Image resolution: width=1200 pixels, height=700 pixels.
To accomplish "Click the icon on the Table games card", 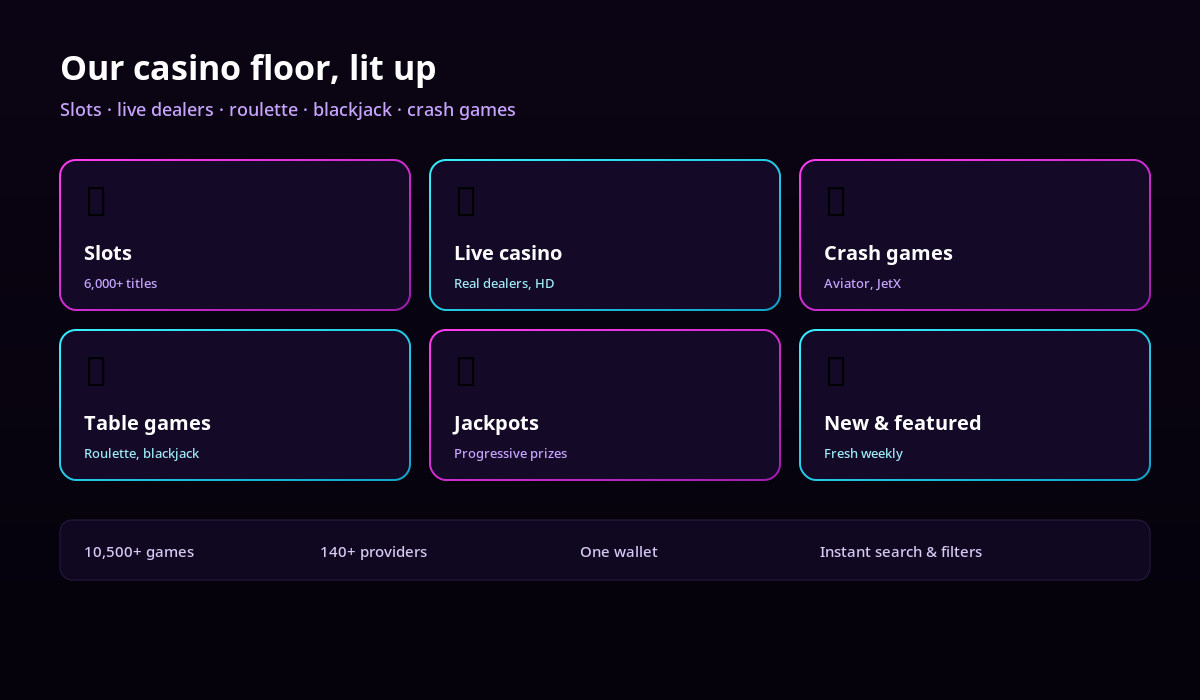I will coord(96,371).
